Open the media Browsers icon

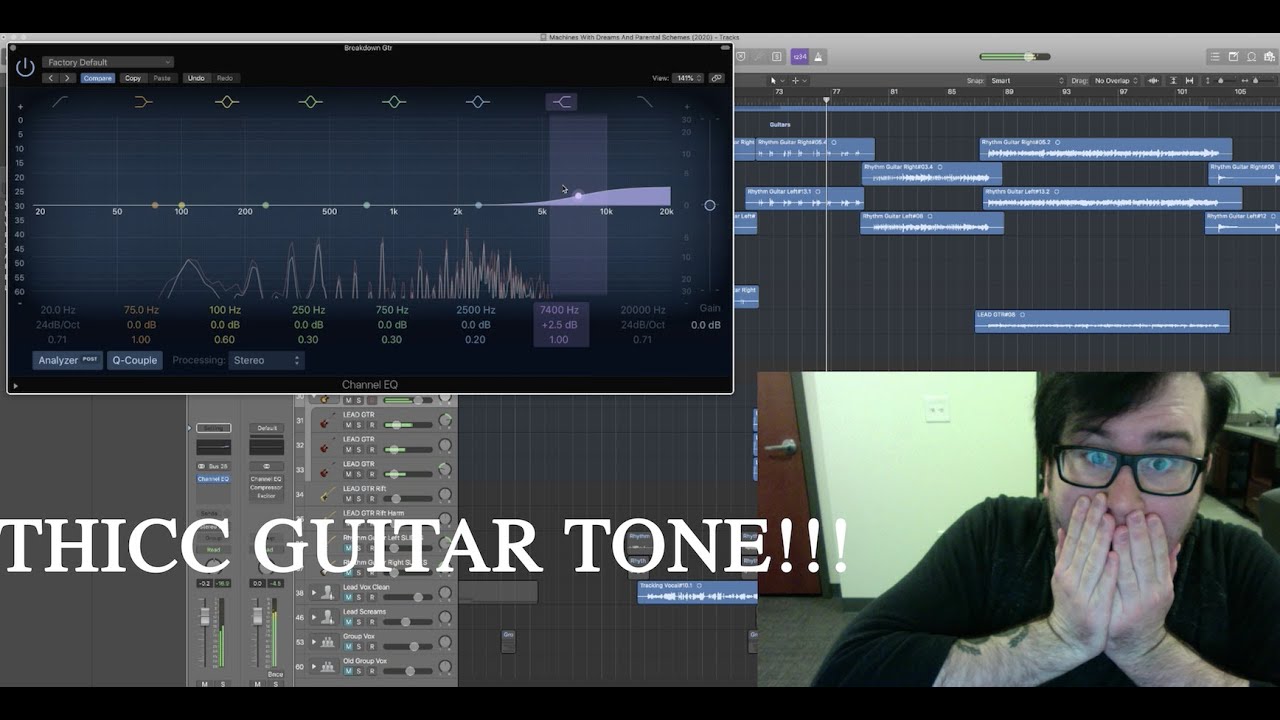pos(1268,57)
